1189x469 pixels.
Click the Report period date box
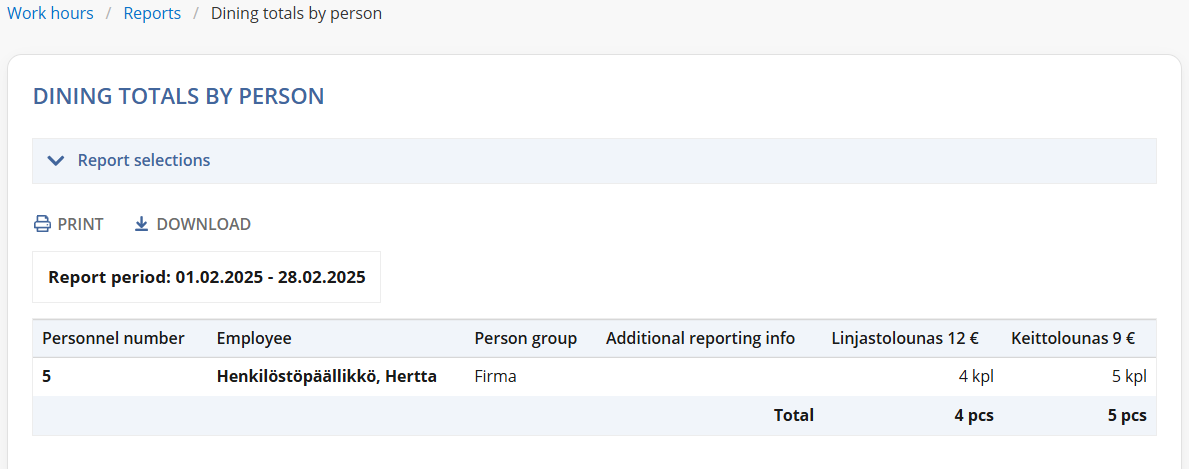[x=206, y=277]
